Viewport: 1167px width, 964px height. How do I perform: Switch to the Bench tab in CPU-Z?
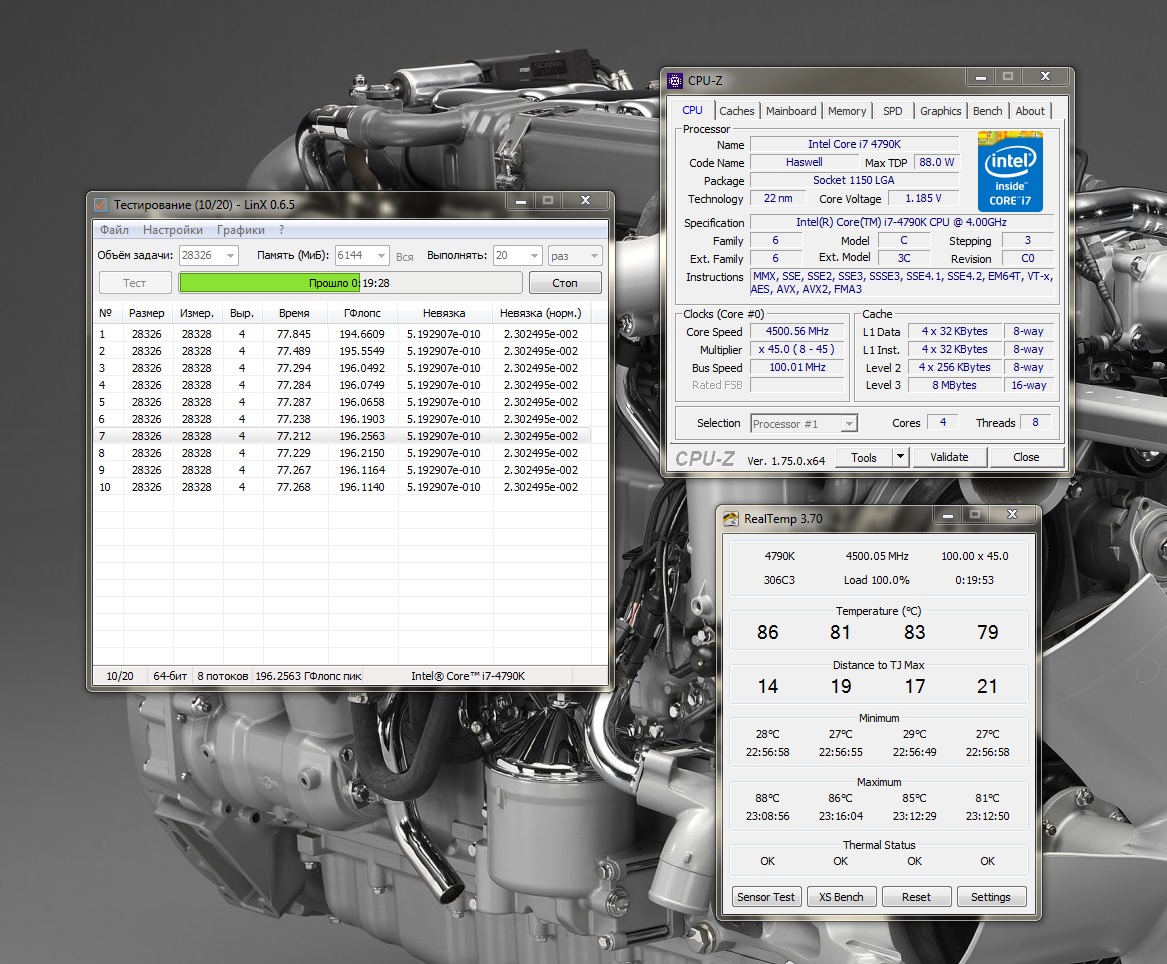pos(988,111)
